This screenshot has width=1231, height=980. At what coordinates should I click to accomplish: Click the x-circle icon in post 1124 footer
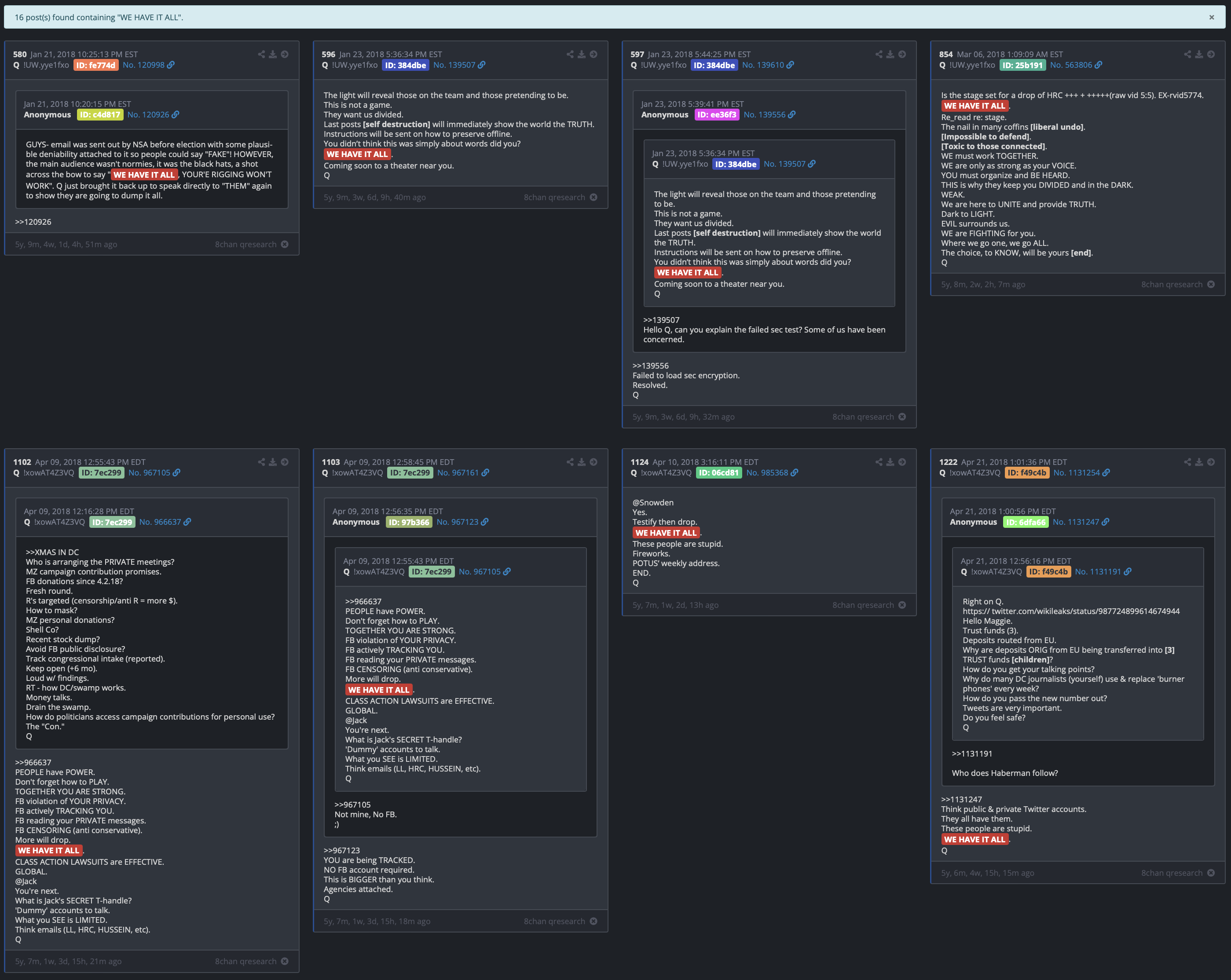coord(902,605)
